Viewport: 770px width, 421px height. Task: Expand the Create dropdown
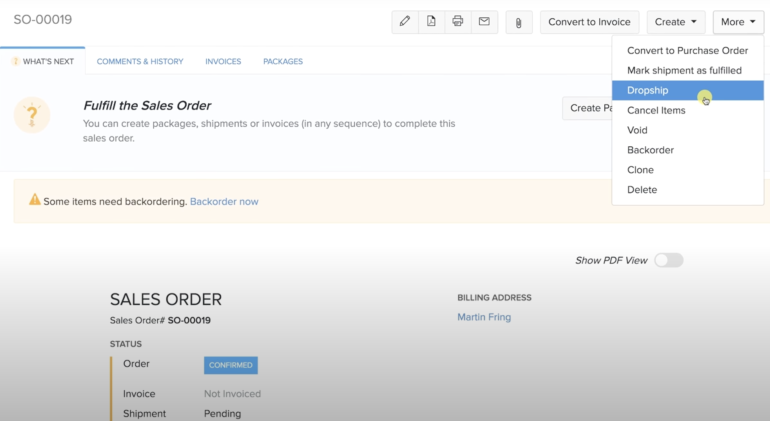[x=676, y=22]
